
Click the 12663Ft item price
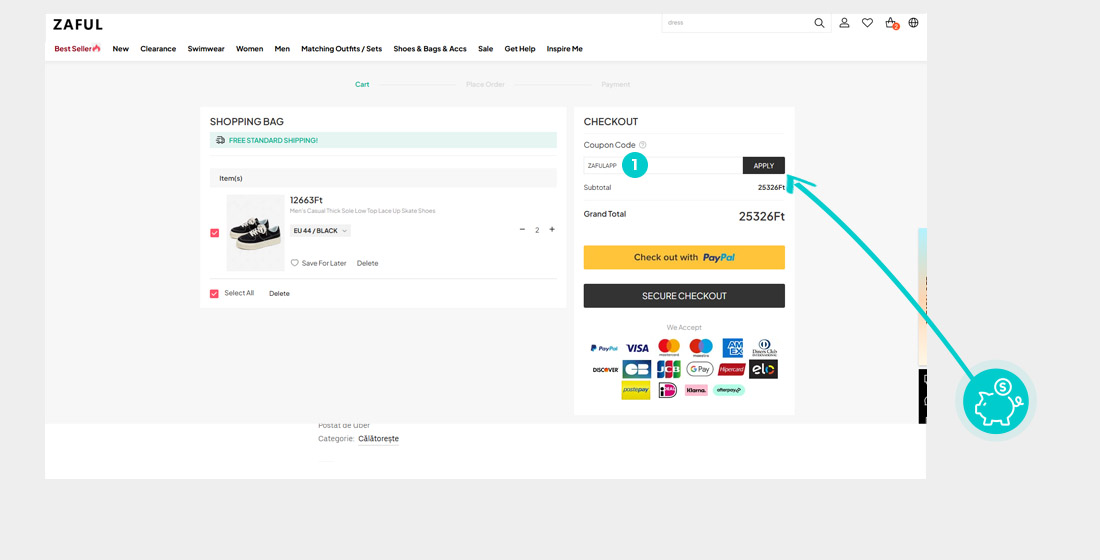pos(307,200)
